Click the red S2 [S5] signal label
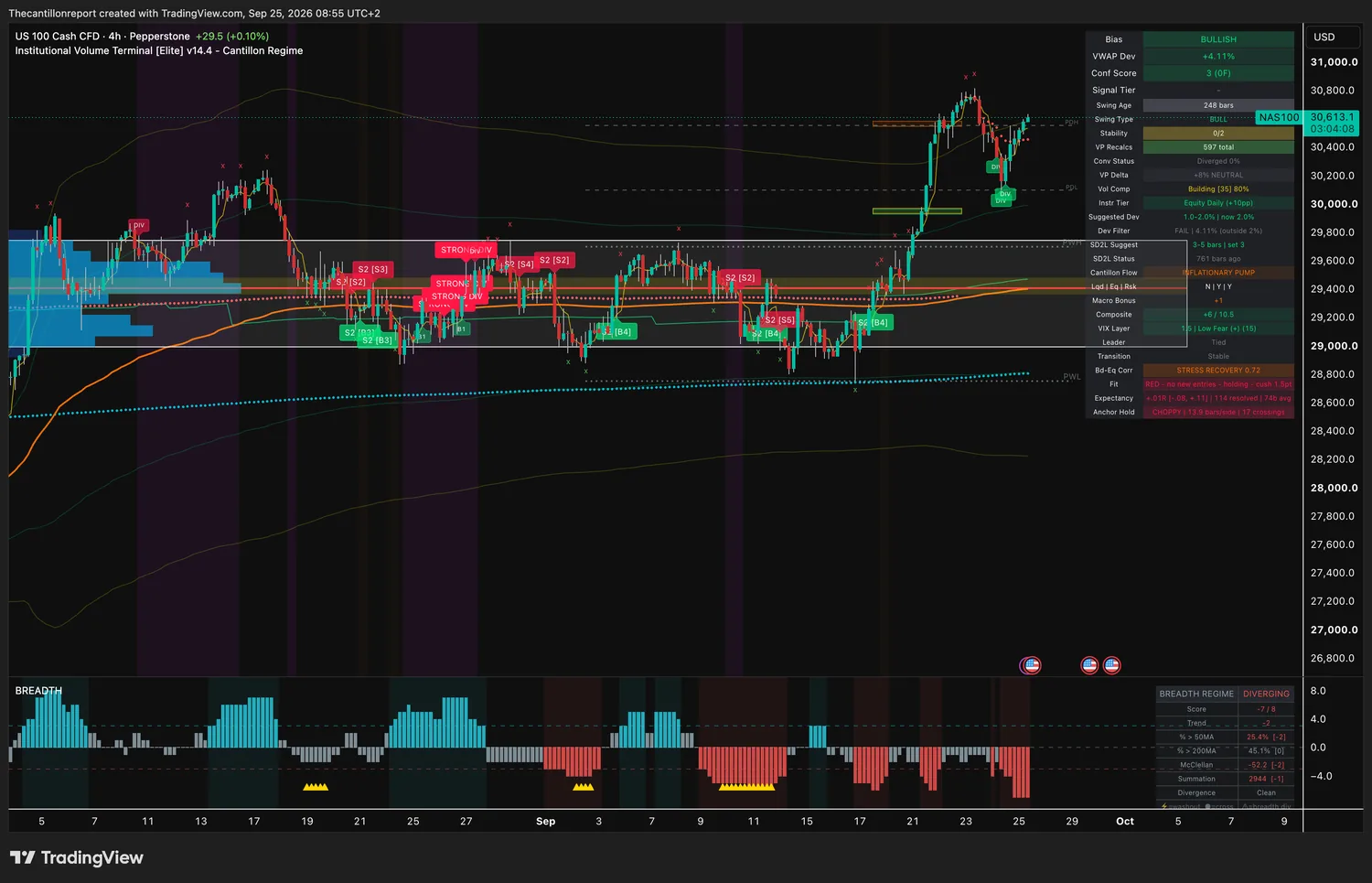 coord(779,320)
